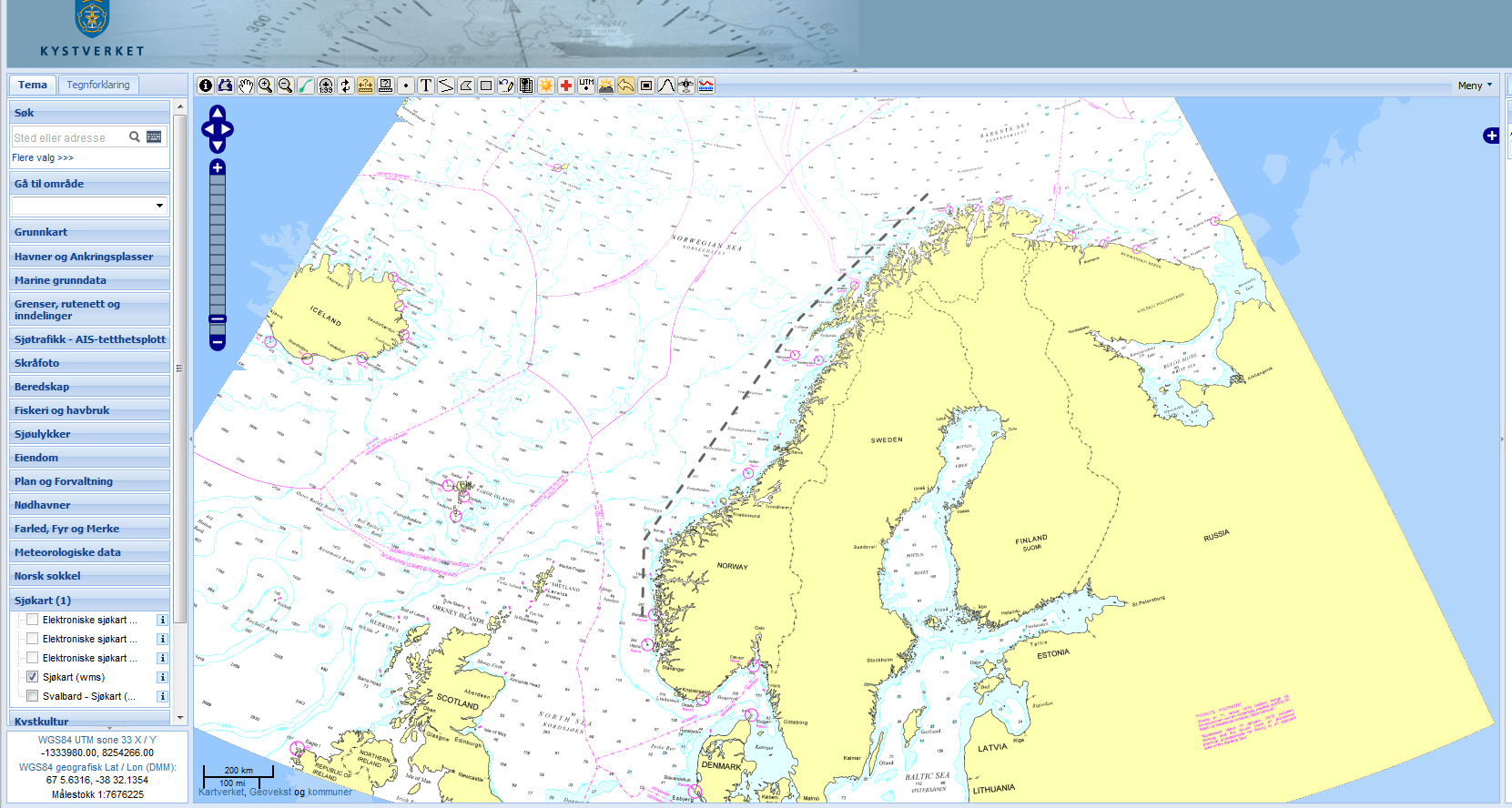Switch to the Tema tab

(33, 85)
